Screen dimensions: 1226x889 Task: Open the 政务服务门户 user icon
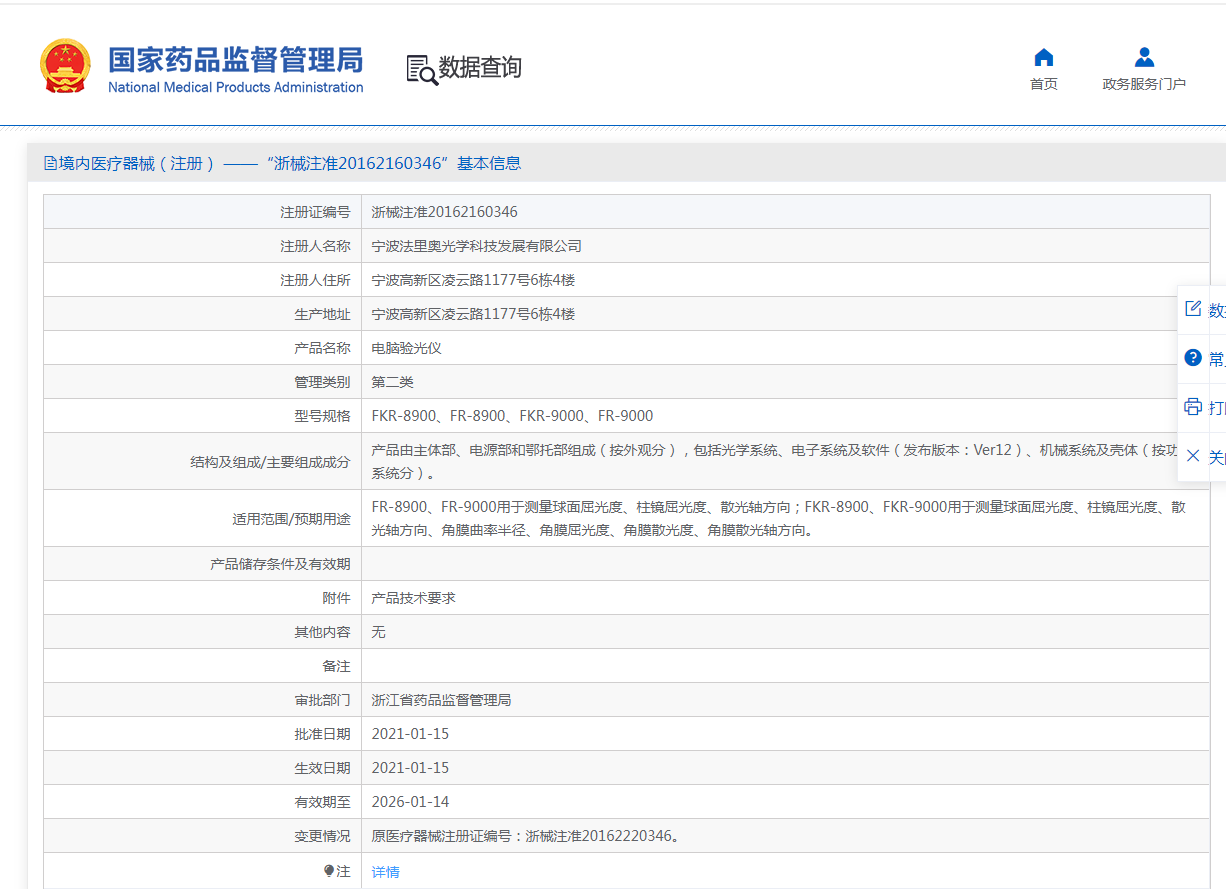tap(1144, 57)
